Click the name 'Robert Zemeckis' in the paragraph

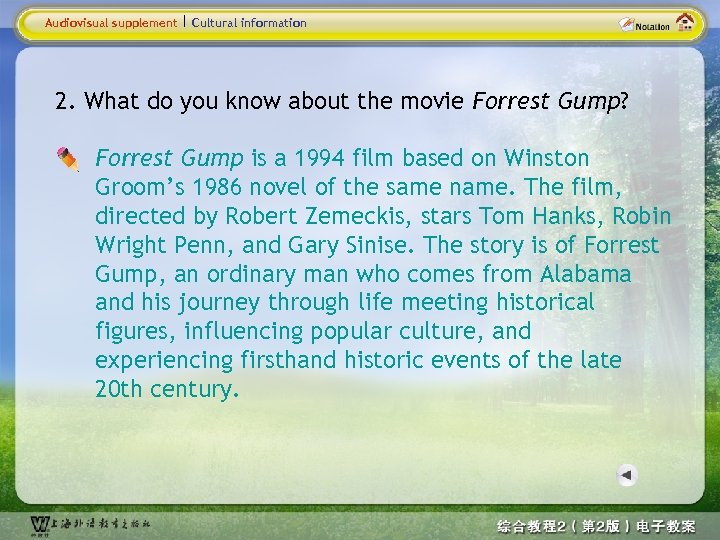[317, 216]
